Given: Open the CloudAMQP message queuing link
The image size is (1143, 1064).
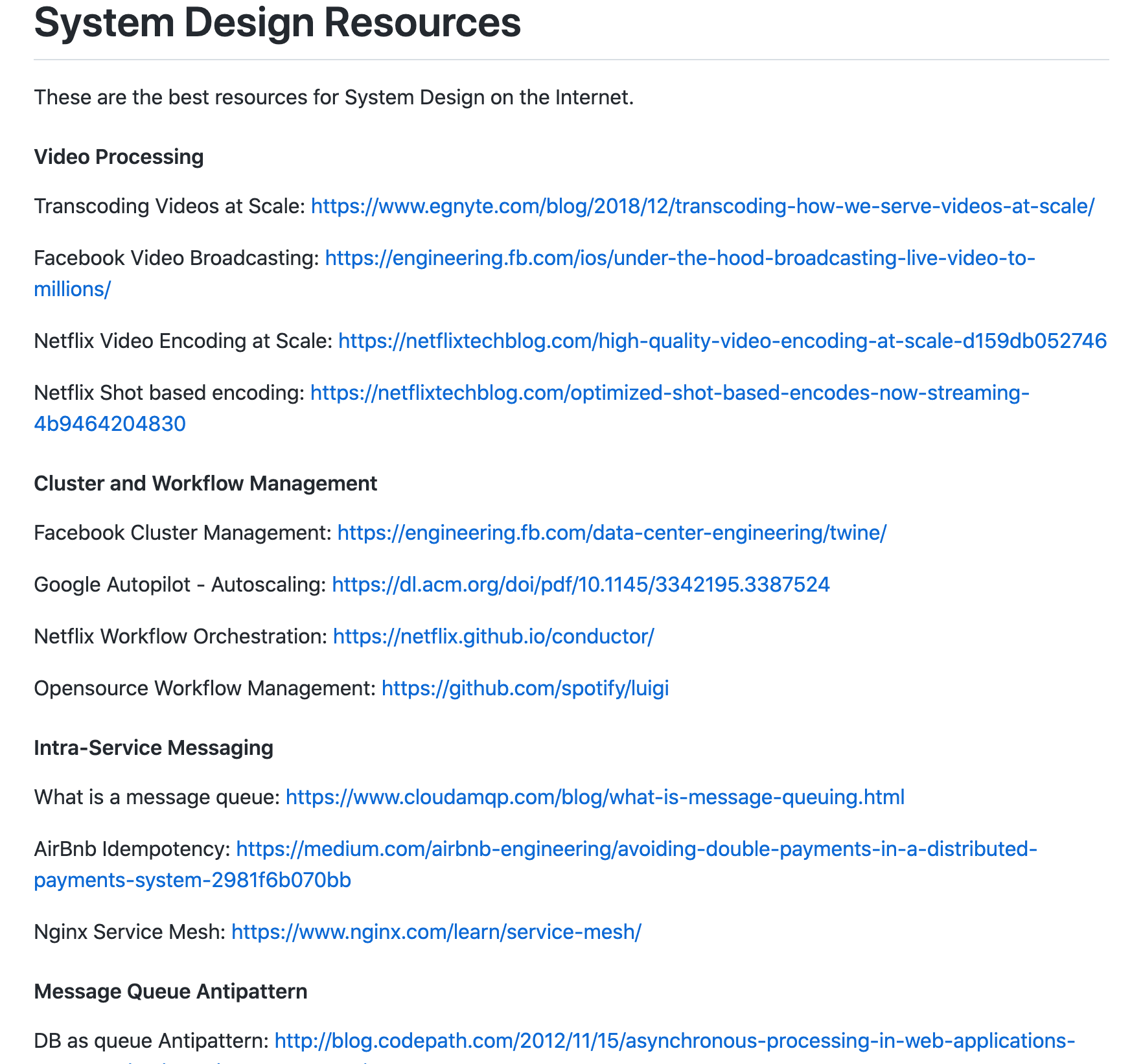Looking at the screenshot, I should [595, 797].
